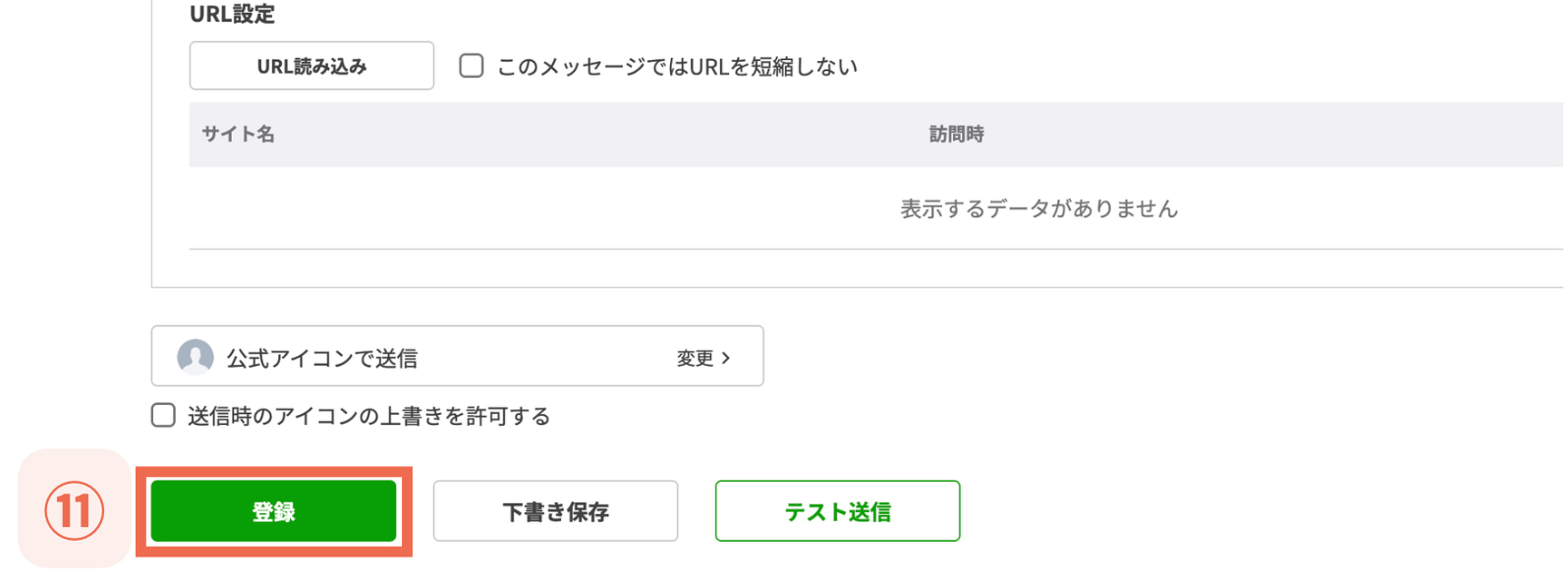Click the サイト名 column header
Screen dimensions: 1568x584
(x=237, y=135)
